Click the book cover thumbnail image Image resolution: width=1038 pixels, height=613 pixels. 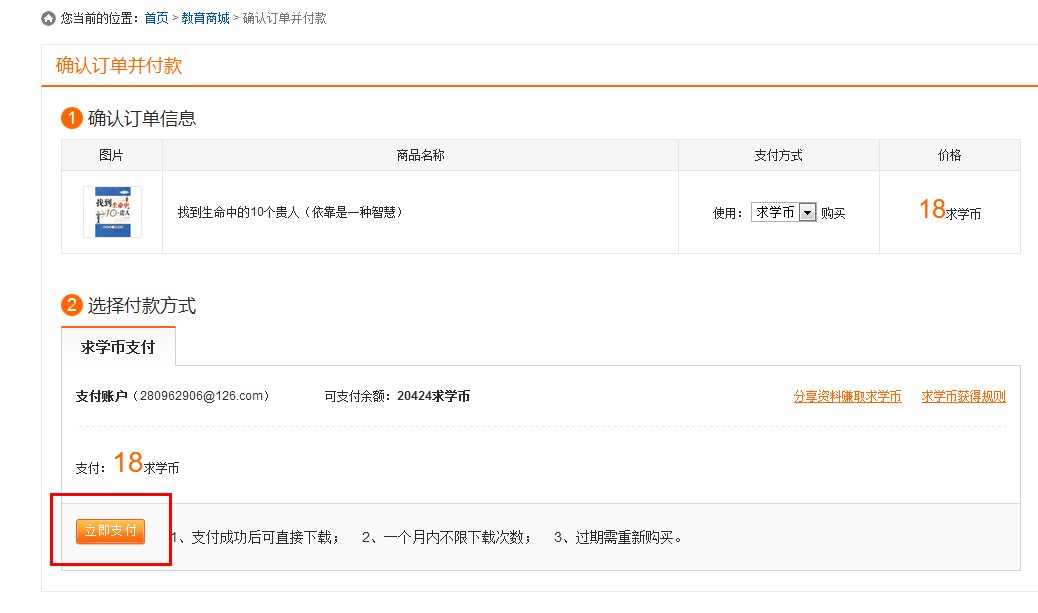click(x=113, y=211)
